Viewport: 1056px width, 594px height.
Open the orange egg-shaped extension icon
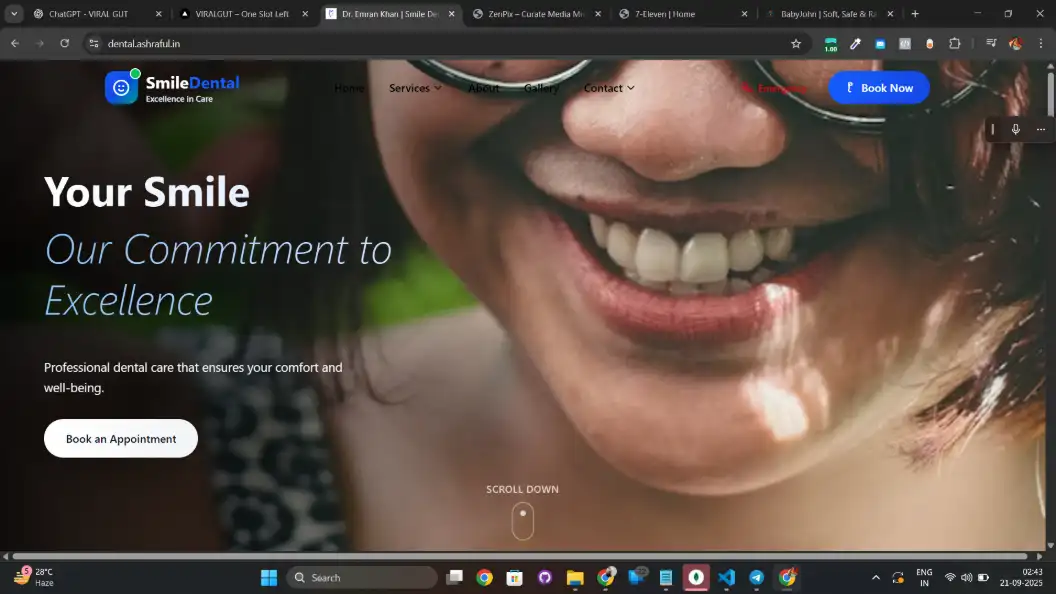(x=930, y=44)
